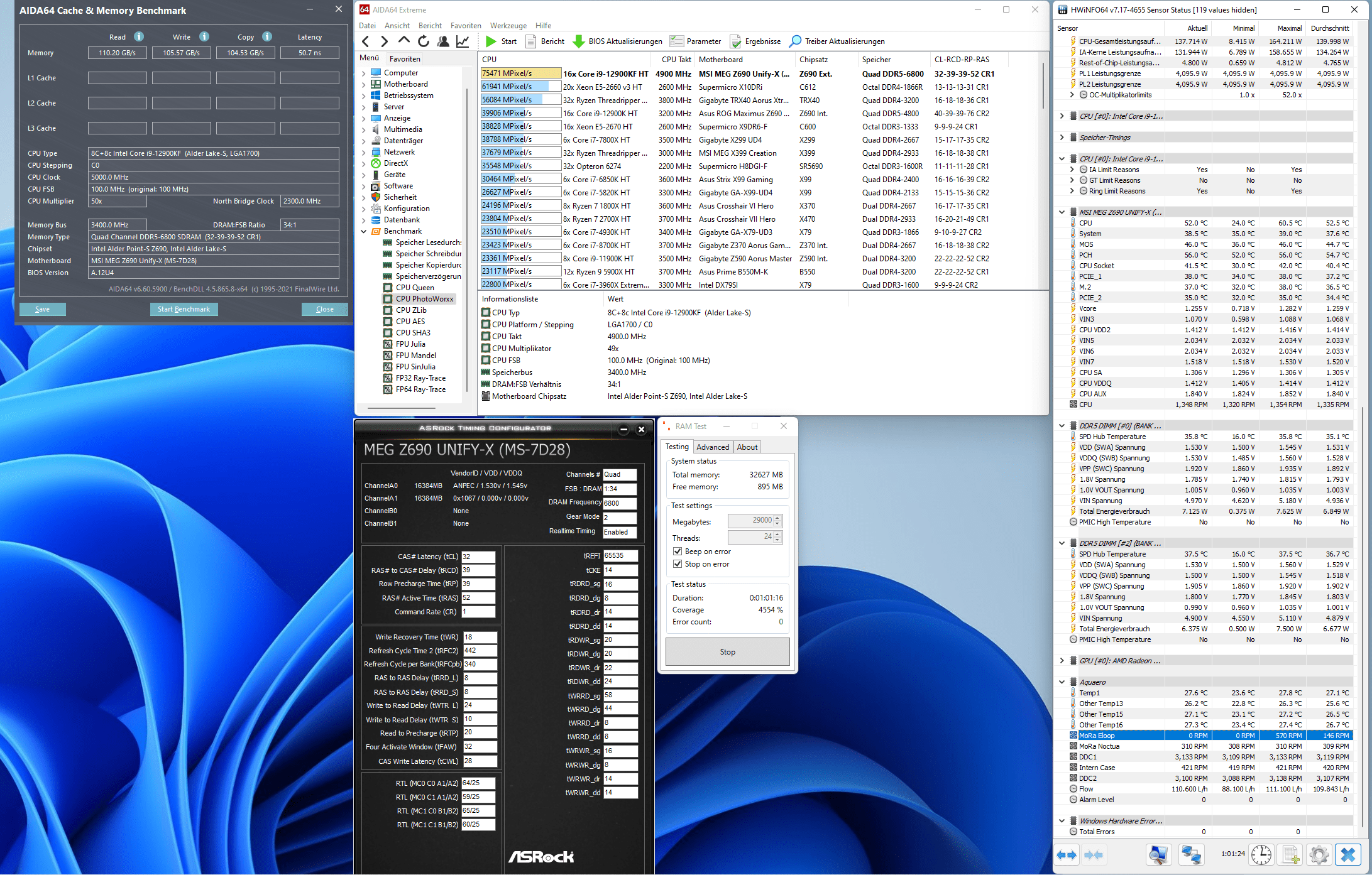Uncheck Stop on error checkbox
Viewport: 1372px width, 875px height.
678,564
